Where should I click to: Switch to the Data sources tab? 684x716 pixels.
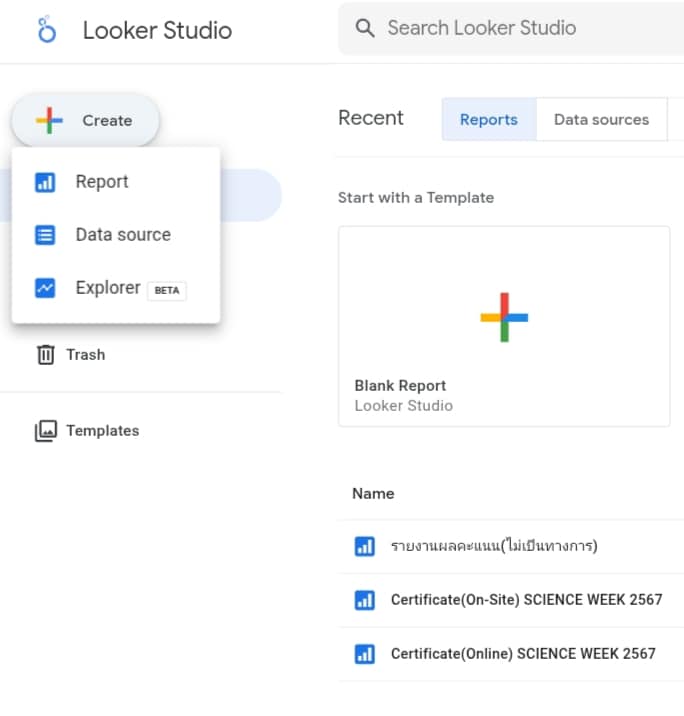tap(601, 119)
